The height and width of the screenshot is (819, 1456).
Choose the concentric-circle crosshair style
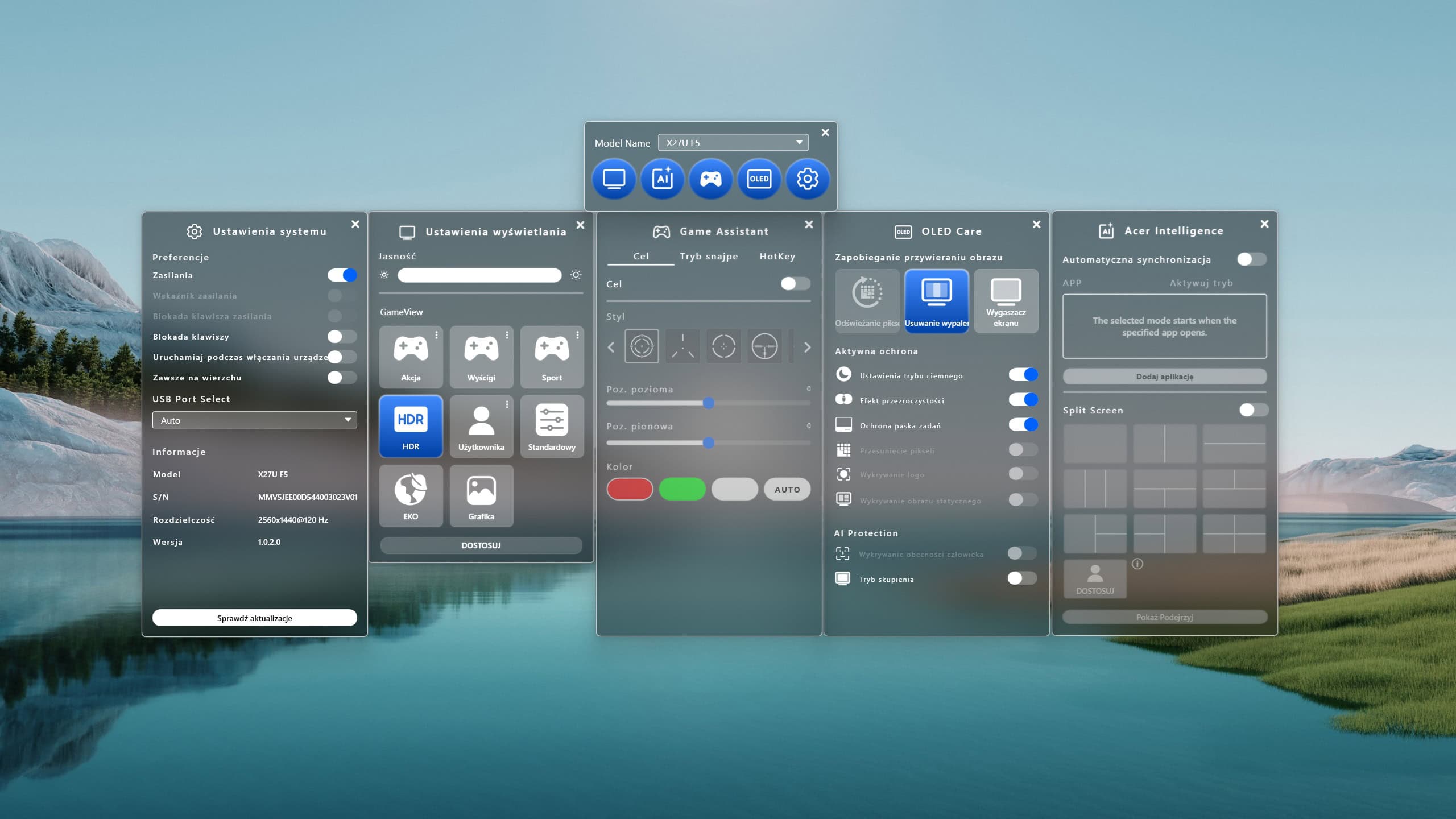point(642,346)
